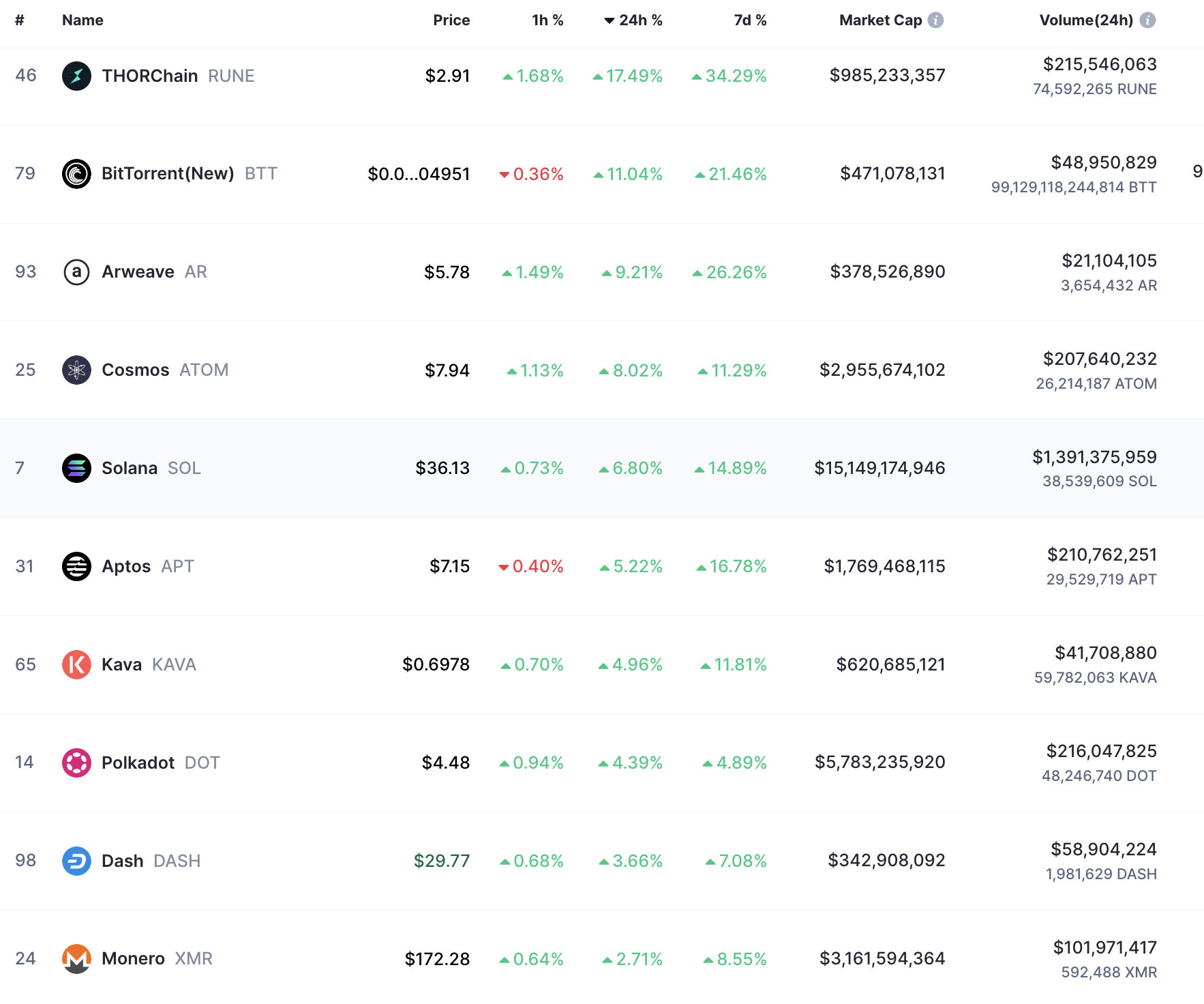Open the Polkadot DOT coin page
The width and height of the screenshot is (1204, 1004).
pos(161,763)
